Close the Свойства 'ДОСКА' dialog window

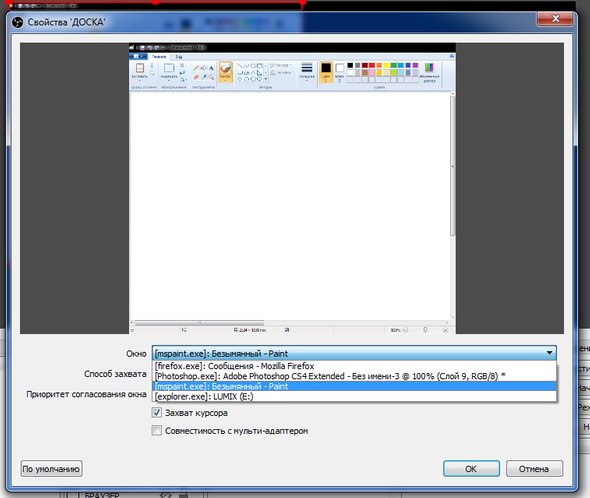(x=555, y=18)
